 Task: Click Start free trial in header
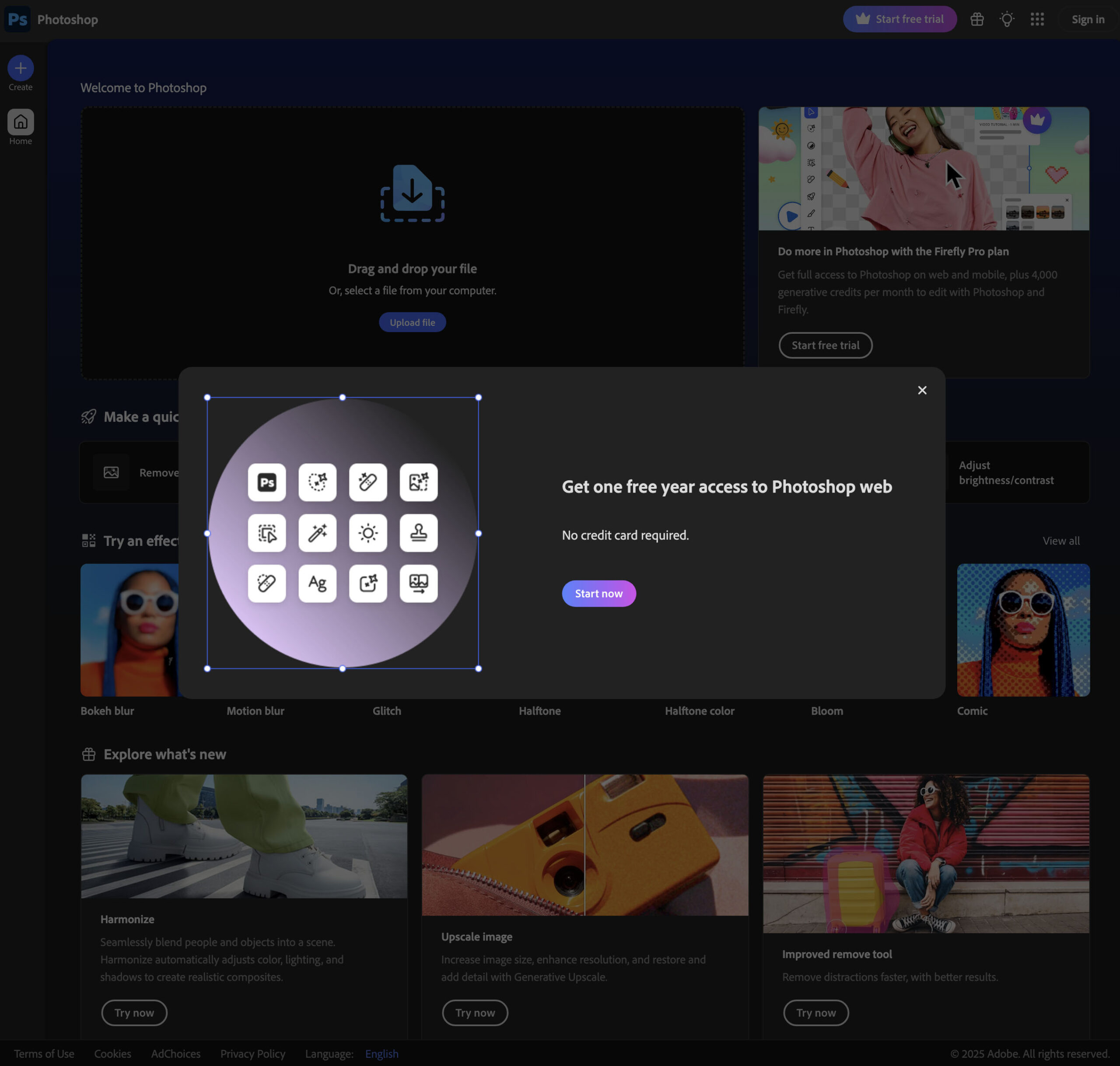tap(899, 19)
